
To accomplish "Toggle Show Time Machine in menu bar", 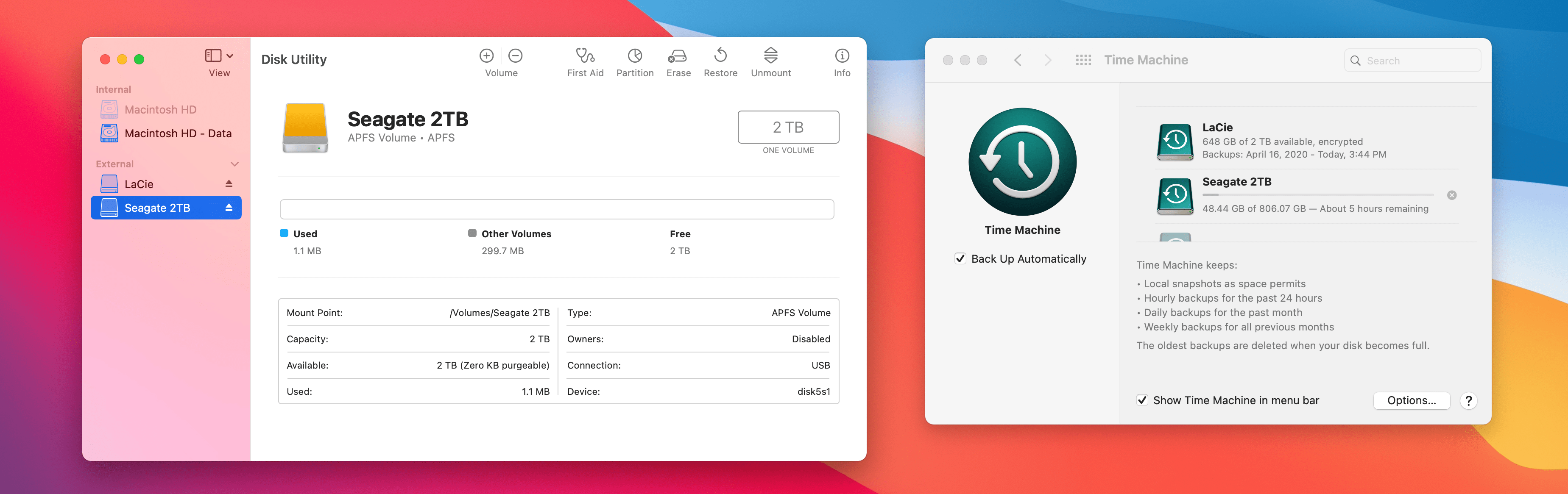I will click(1143, 400).
